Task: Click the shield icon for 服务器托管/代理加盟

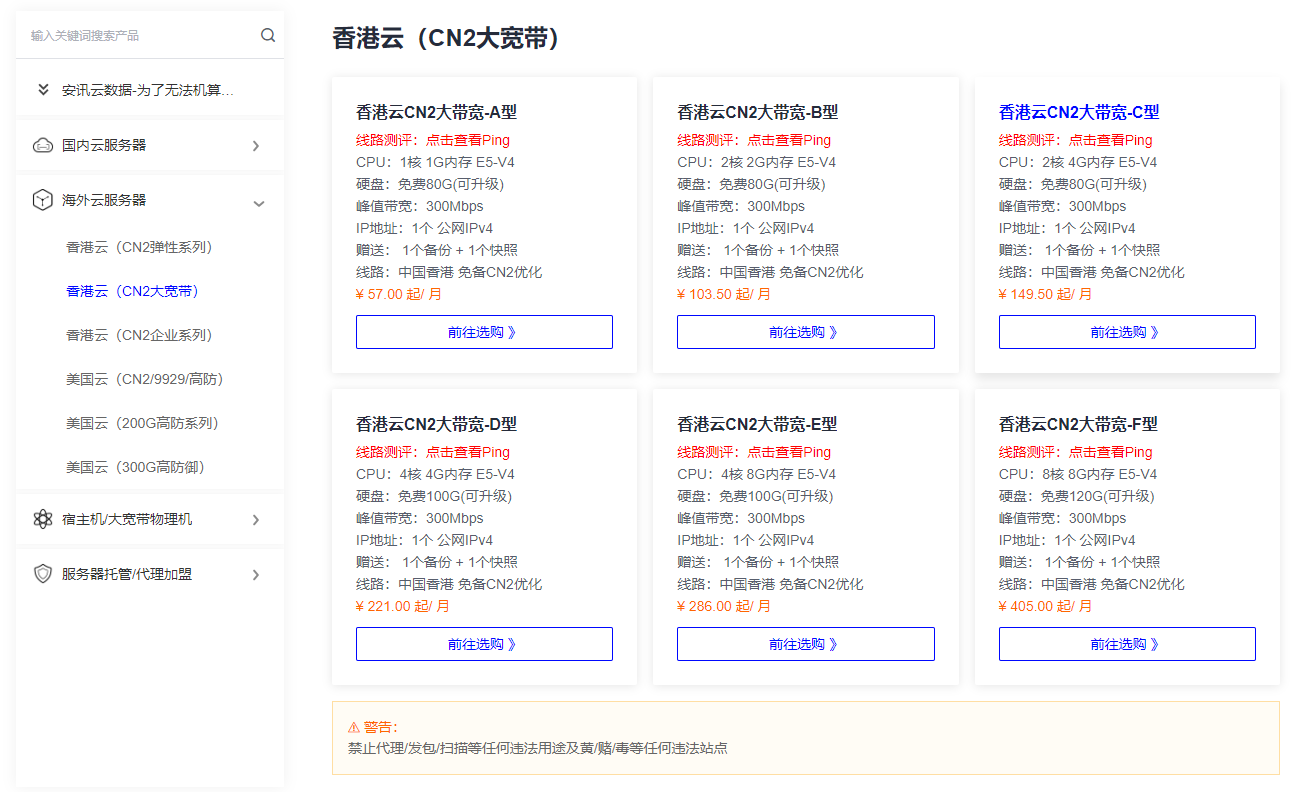Action: [x=43, y=575]
